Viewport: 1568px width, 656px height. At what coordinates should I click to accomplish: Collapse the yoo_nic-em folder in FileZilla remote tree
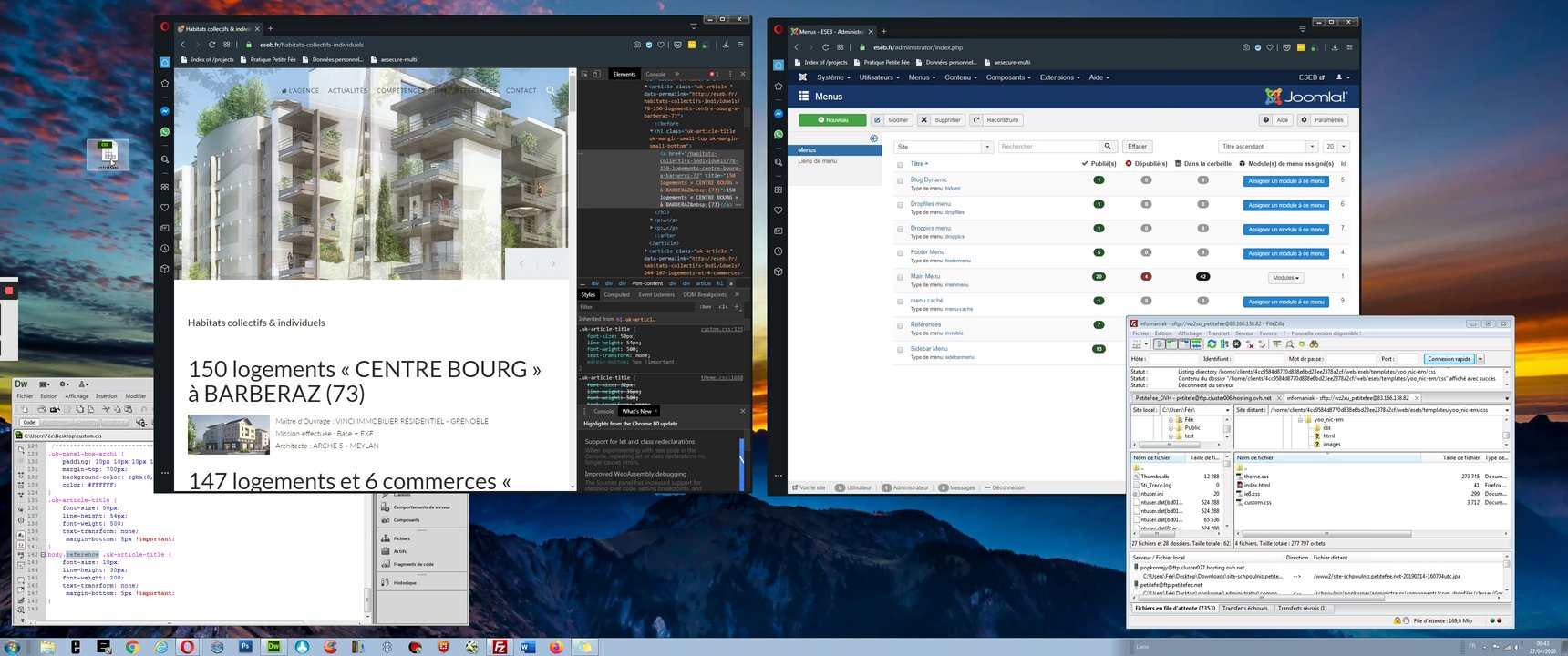point(1300,420)
